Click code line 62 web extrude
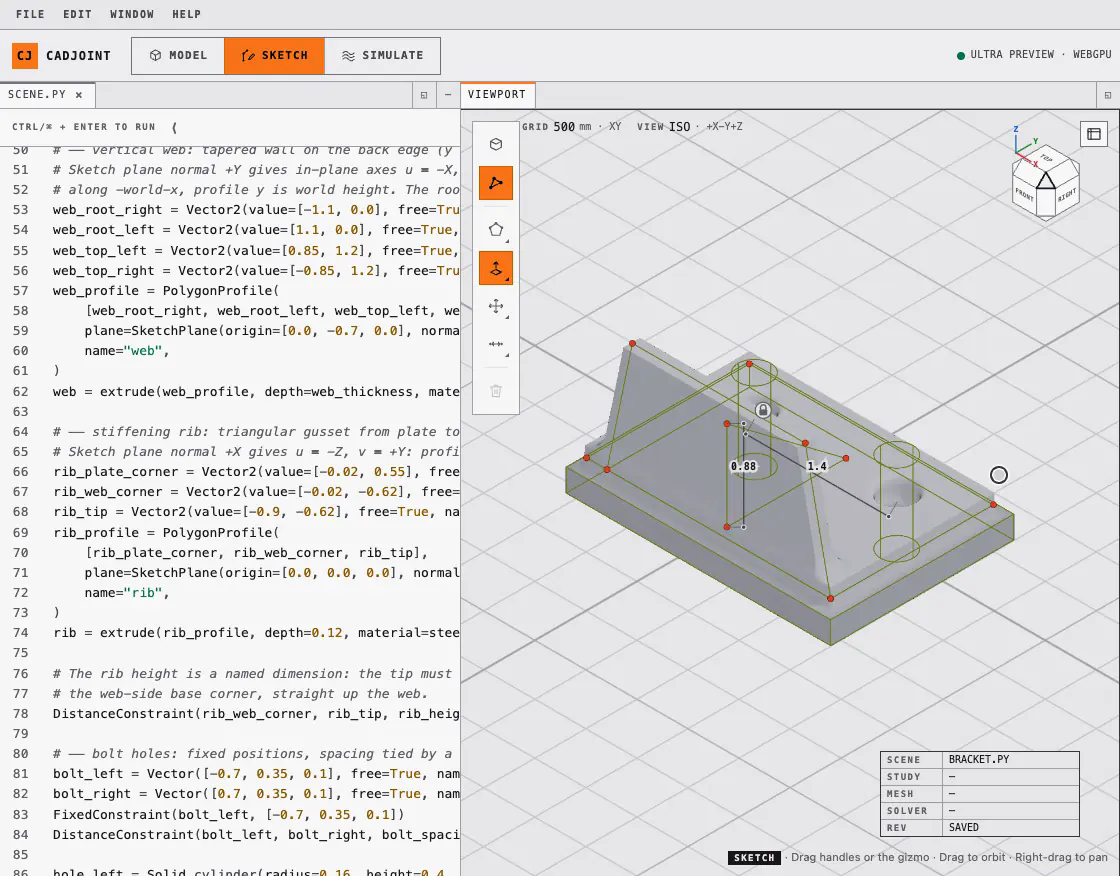This screenshot has width=1120, height=876. 256,392
